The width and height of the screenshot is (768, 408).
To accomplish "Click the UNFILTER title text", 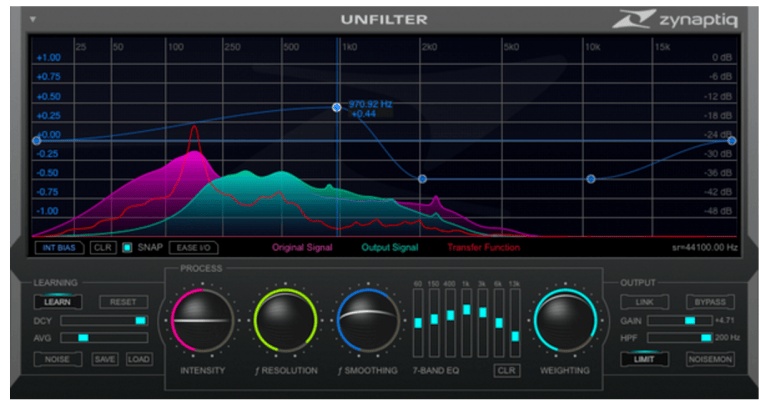I will pos(384,20).
